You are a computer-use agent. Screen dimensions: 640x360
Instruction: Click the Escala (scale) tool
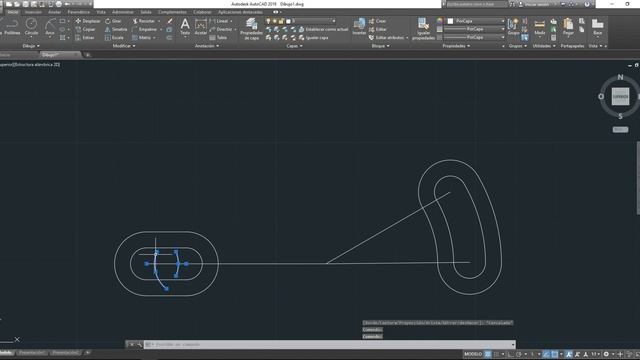coord(114,38)
